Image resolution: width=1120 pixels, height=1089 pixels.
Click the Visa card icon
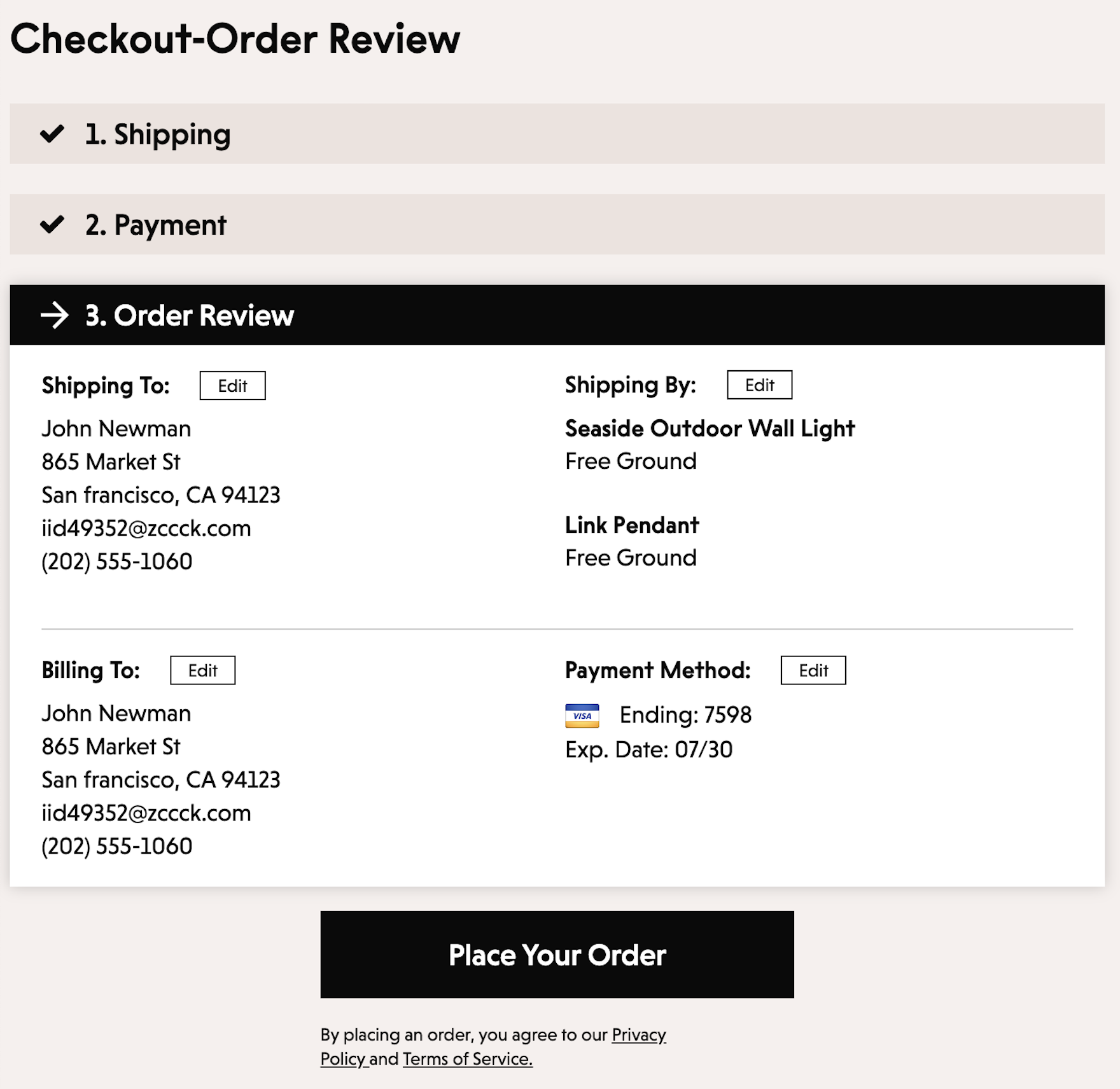[582, 716]
